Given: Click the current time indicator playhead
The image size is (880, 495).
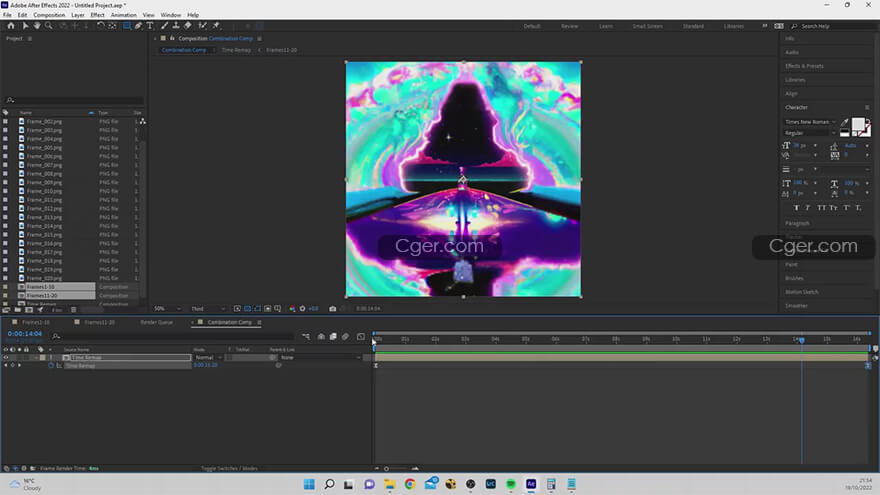Looking at the screenshot, I should click(802, 340).
